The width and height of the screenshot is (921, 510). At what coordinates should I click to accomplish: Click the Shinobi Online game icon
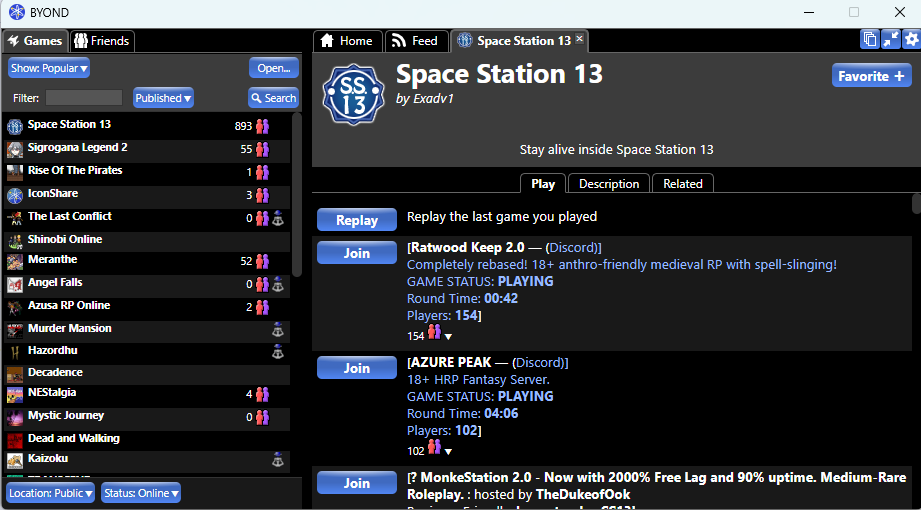[x=15, y=241]
